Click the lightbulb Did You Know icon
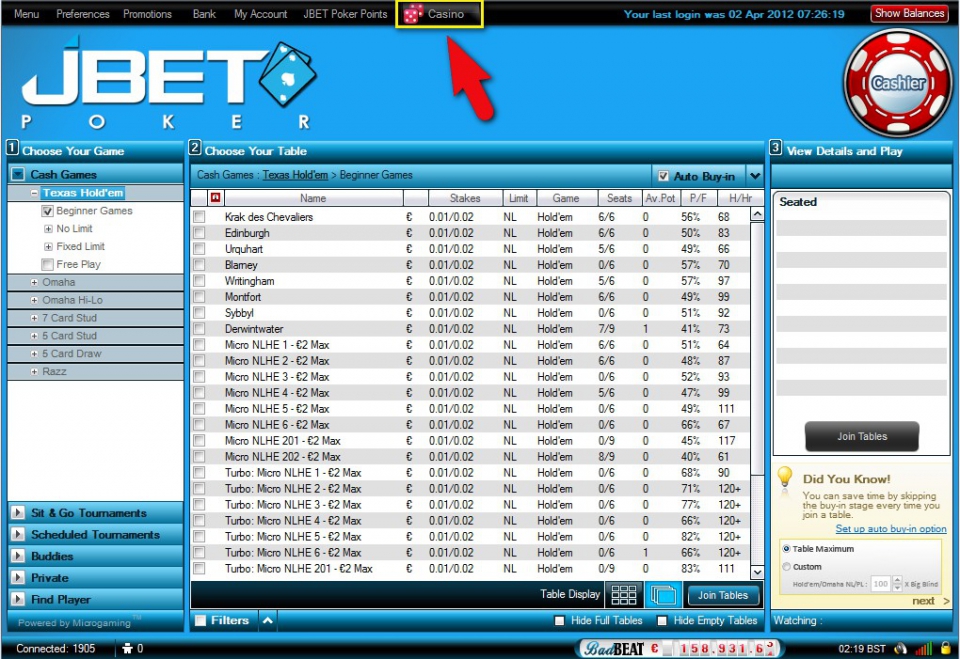The width and height of the screenshot is (960, 659). 785,478
